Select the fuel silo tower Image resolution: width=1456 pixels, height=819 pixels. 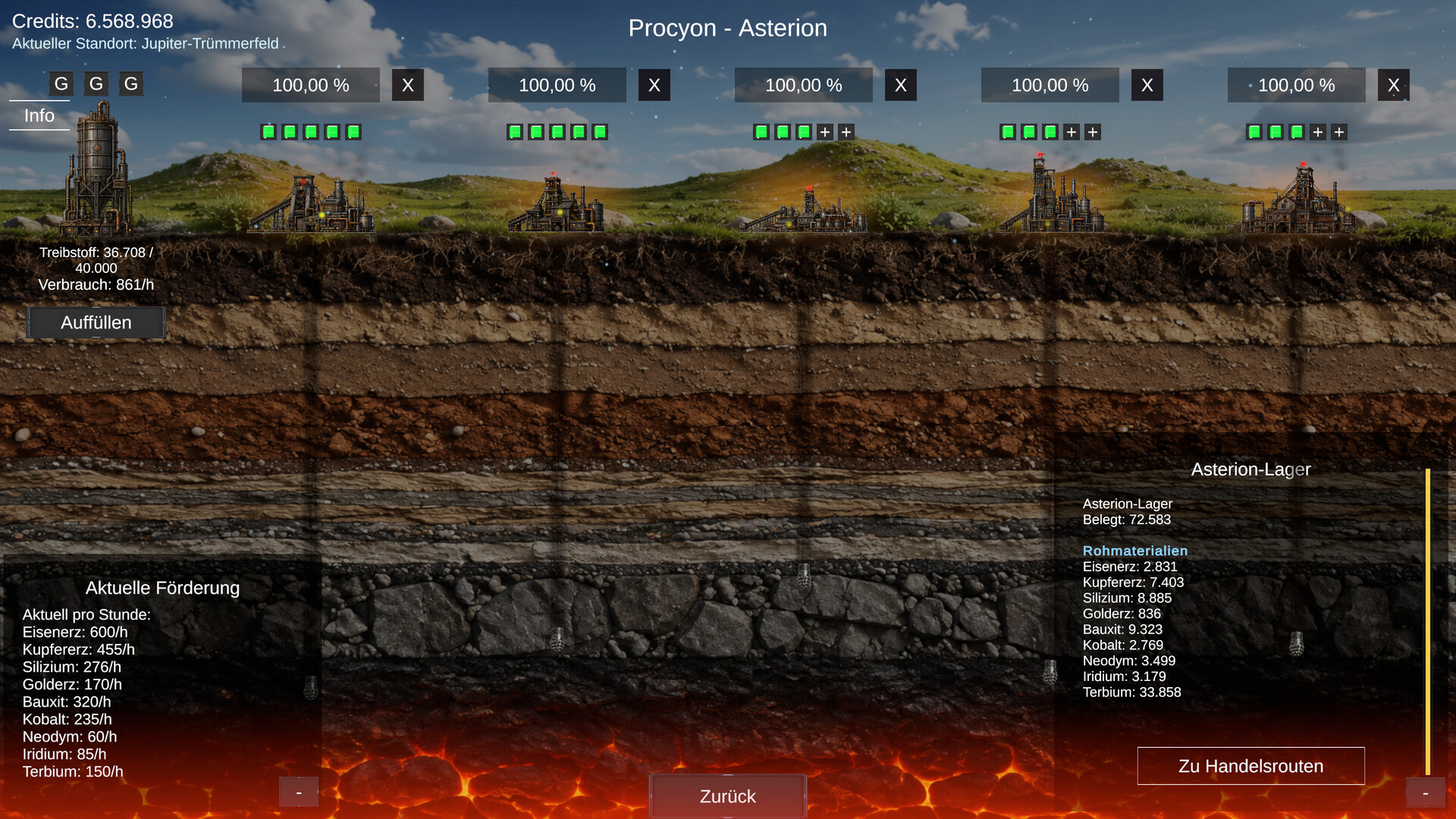99,171
